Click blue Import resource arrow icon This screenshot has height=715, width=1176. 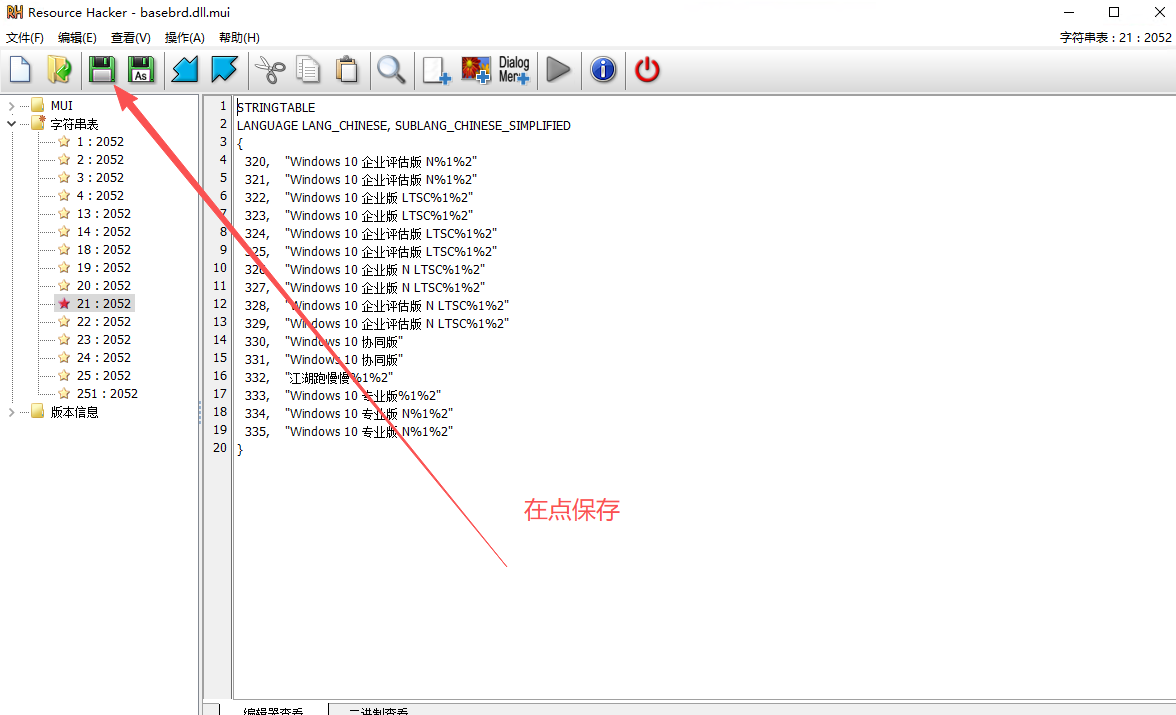(185, 70)
